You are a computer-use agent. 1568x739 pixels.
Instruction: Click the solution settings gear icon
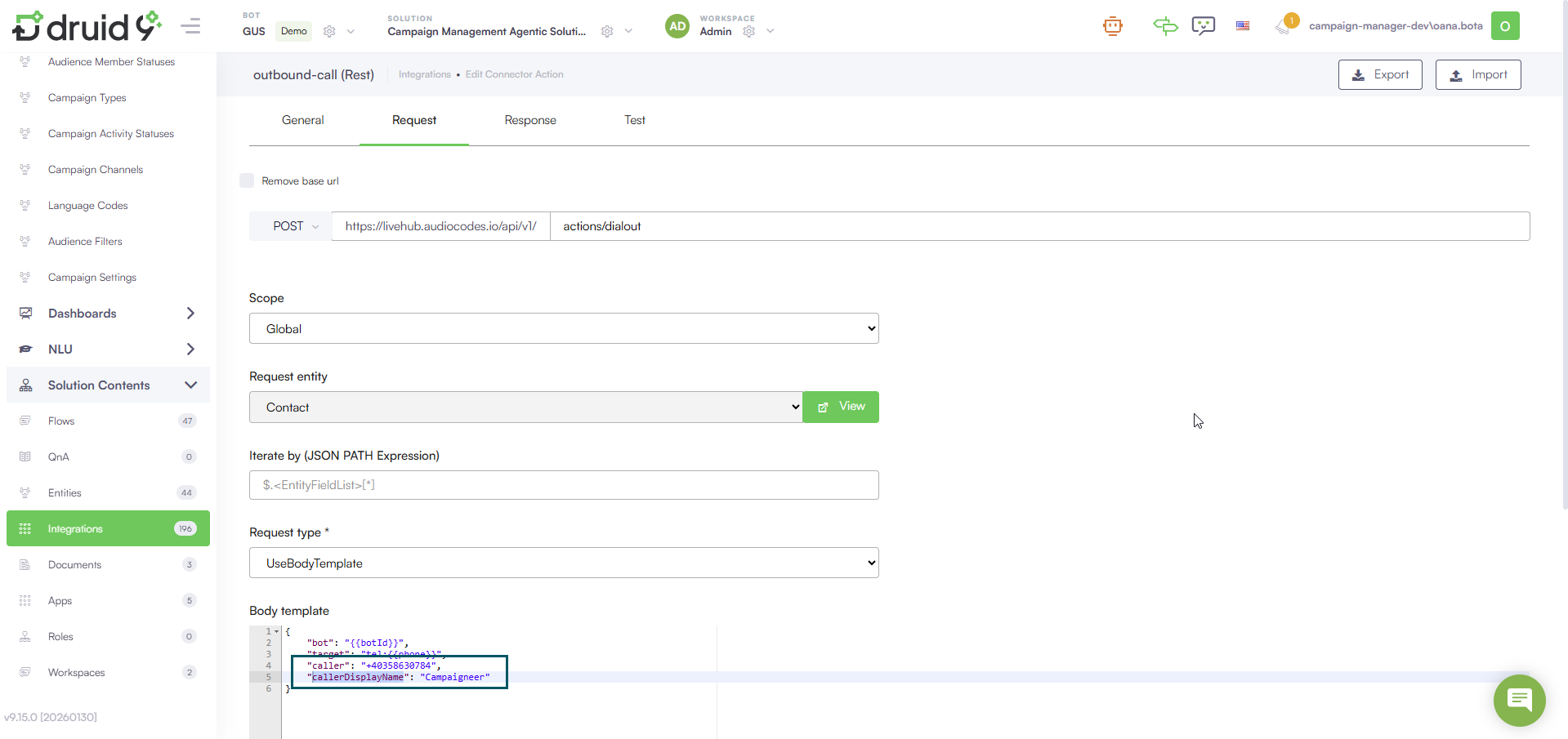(x=607, y=32)
